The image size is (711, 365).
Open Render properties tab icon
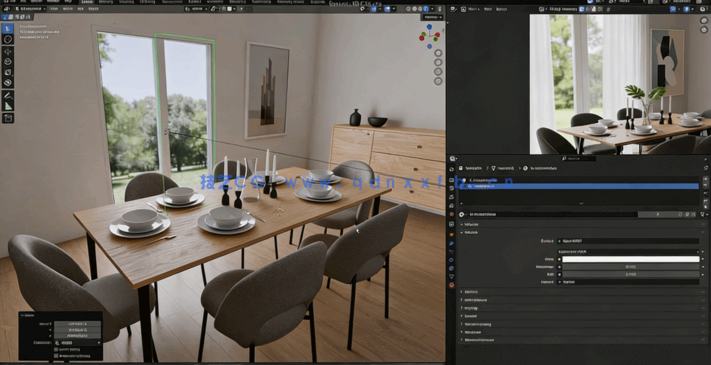452,180
